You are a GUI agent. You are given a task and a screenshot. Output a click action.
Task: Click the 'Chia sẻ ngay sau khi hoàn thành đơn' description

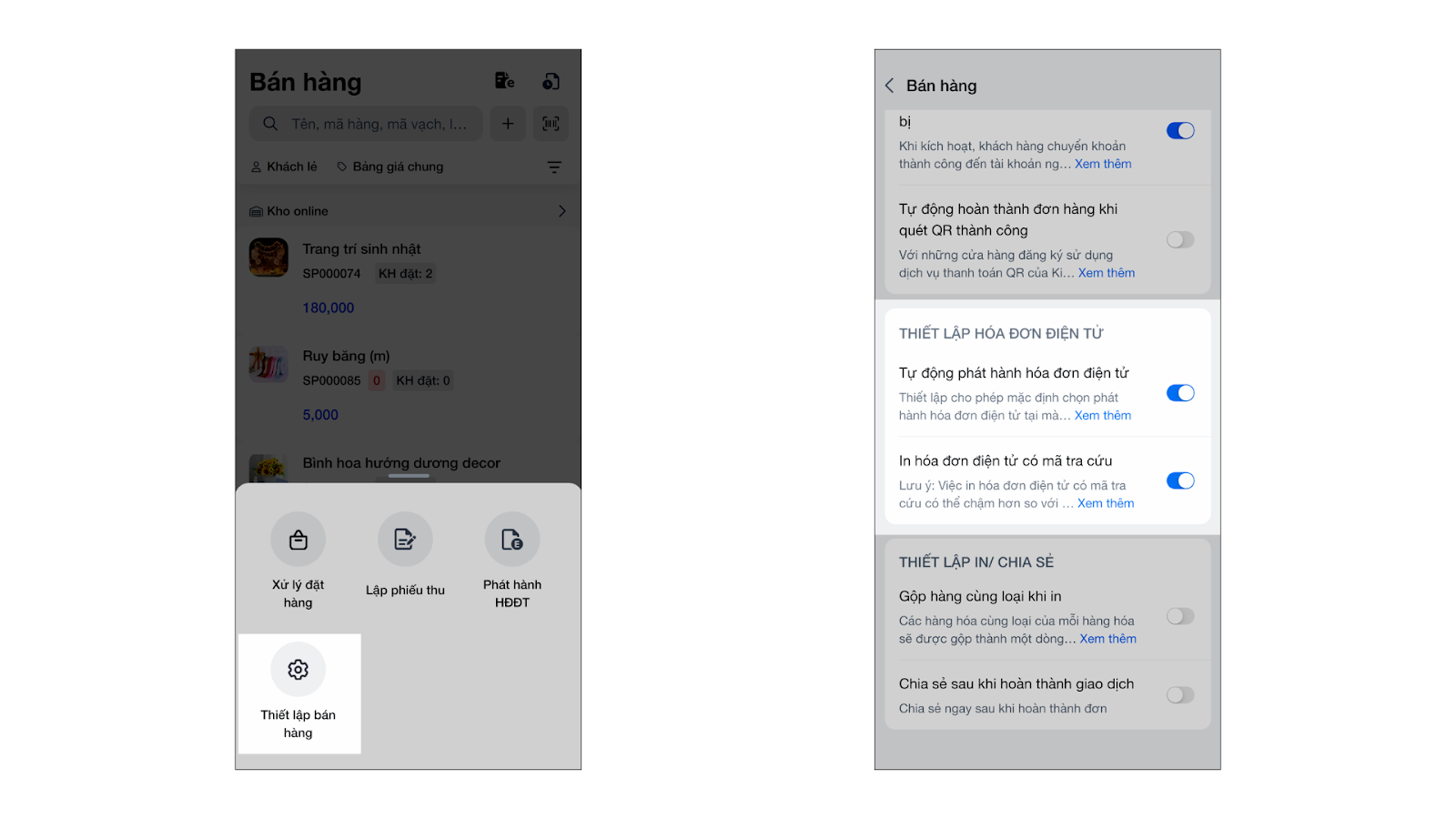click(1003, 709)
